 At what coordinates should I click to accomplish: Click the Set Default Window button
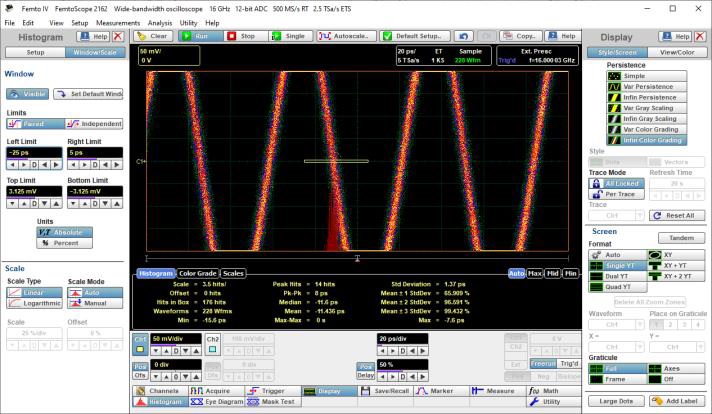(89, 93)
